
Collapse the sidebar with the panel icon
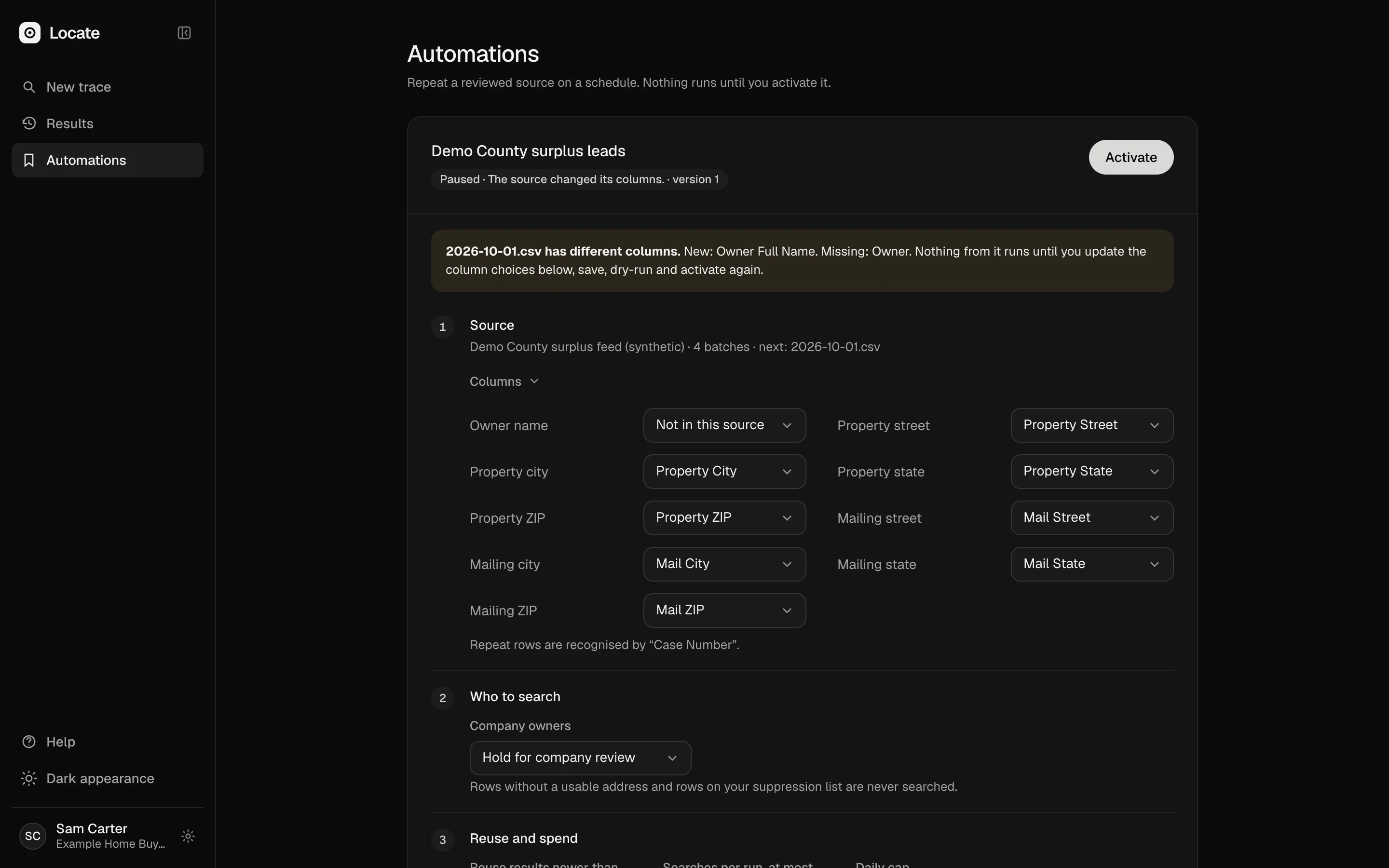[184, 33]
